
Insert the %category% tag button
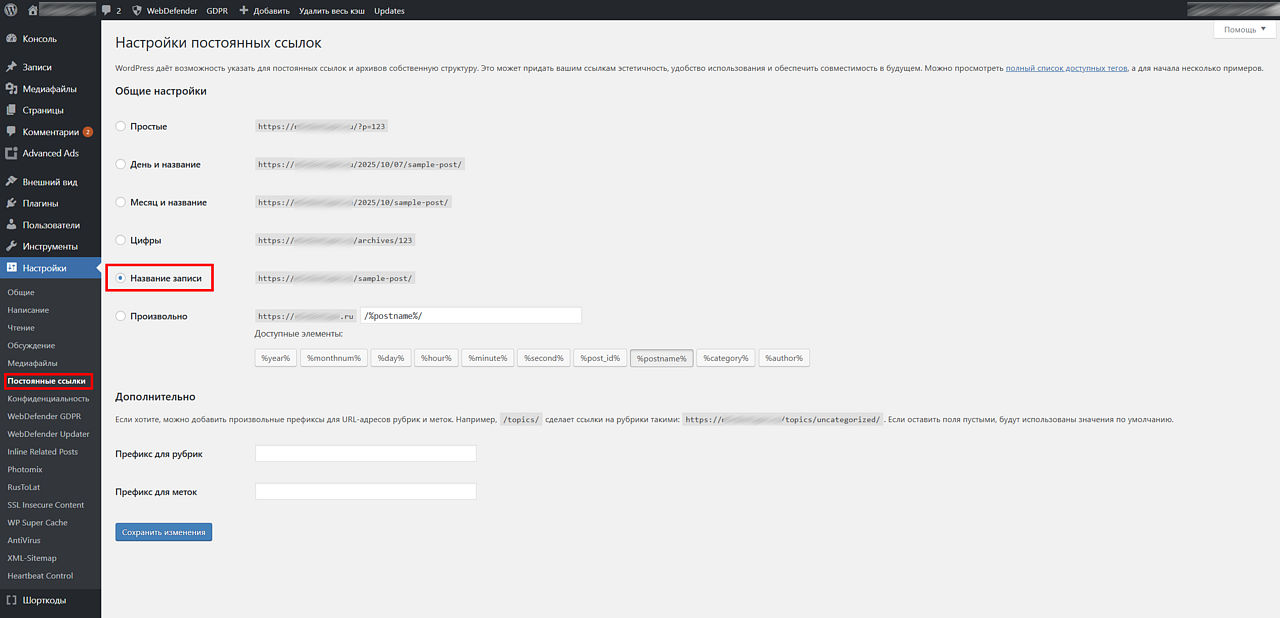(726, 358)
